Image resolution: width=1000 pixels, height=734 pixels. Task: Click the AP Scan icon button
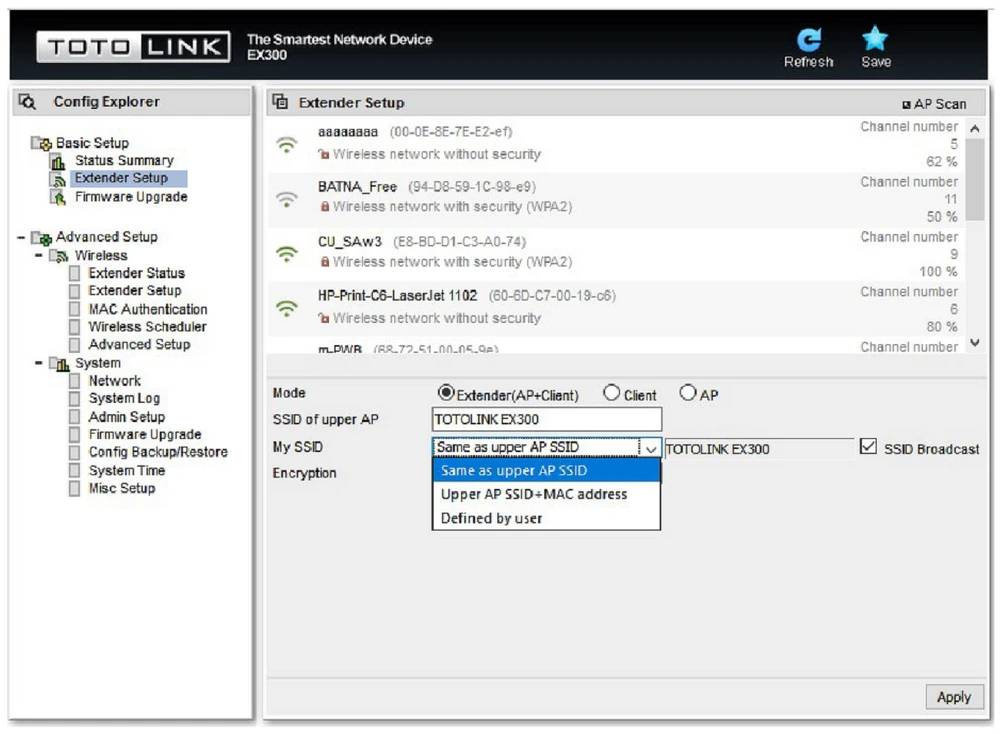tap(907, 104)
